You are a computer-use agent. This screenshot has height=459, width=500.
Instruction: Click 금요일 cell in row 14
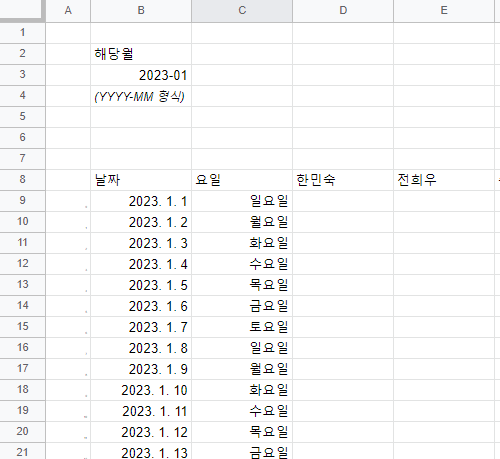242,306
